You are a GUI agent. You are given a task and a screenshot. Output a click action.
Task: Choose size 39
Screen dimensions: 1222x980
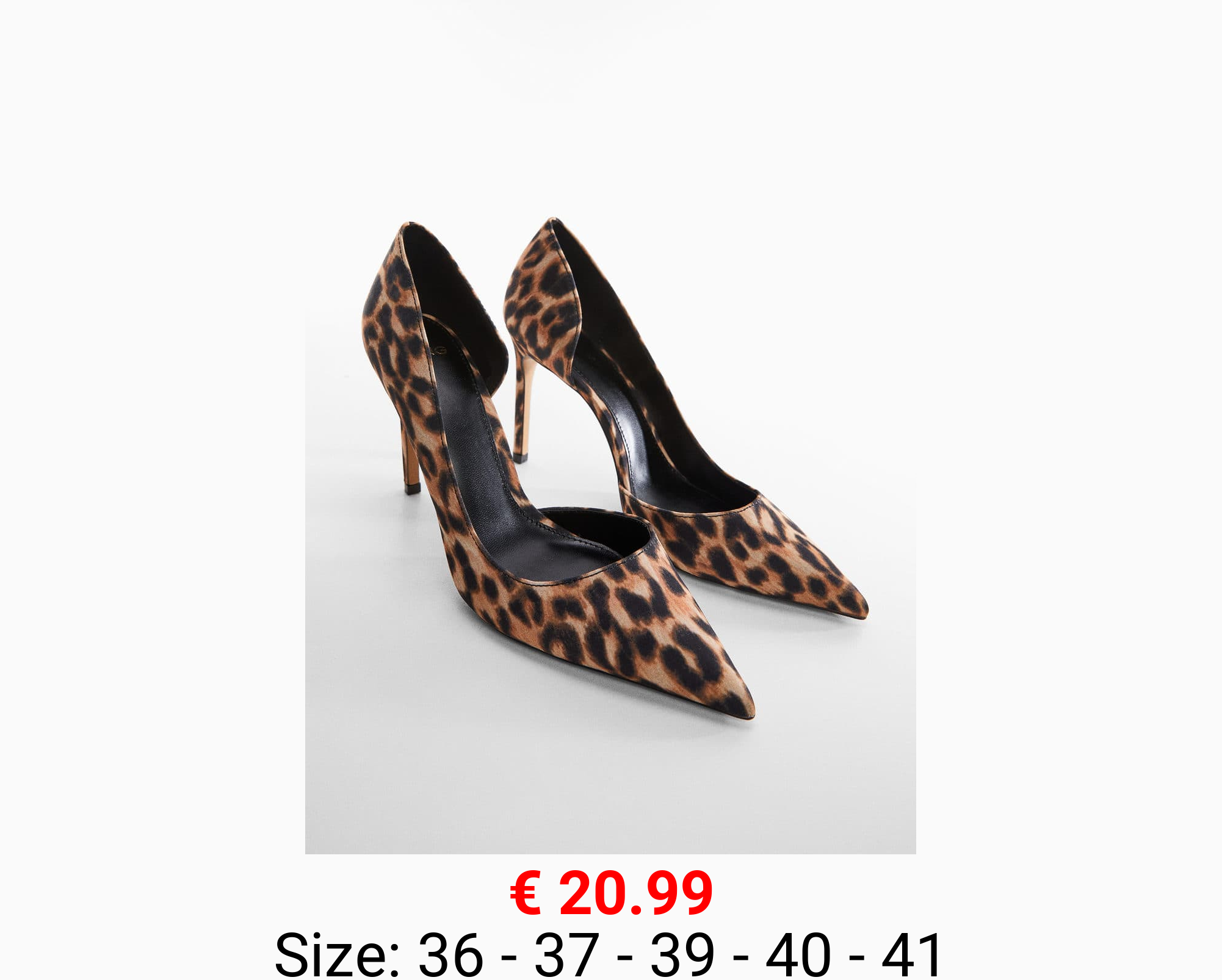[x=682, y=954]
